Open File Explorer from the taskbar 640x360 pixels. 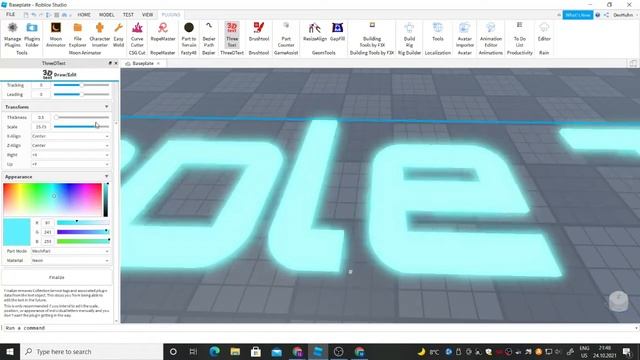coord(235,351)
